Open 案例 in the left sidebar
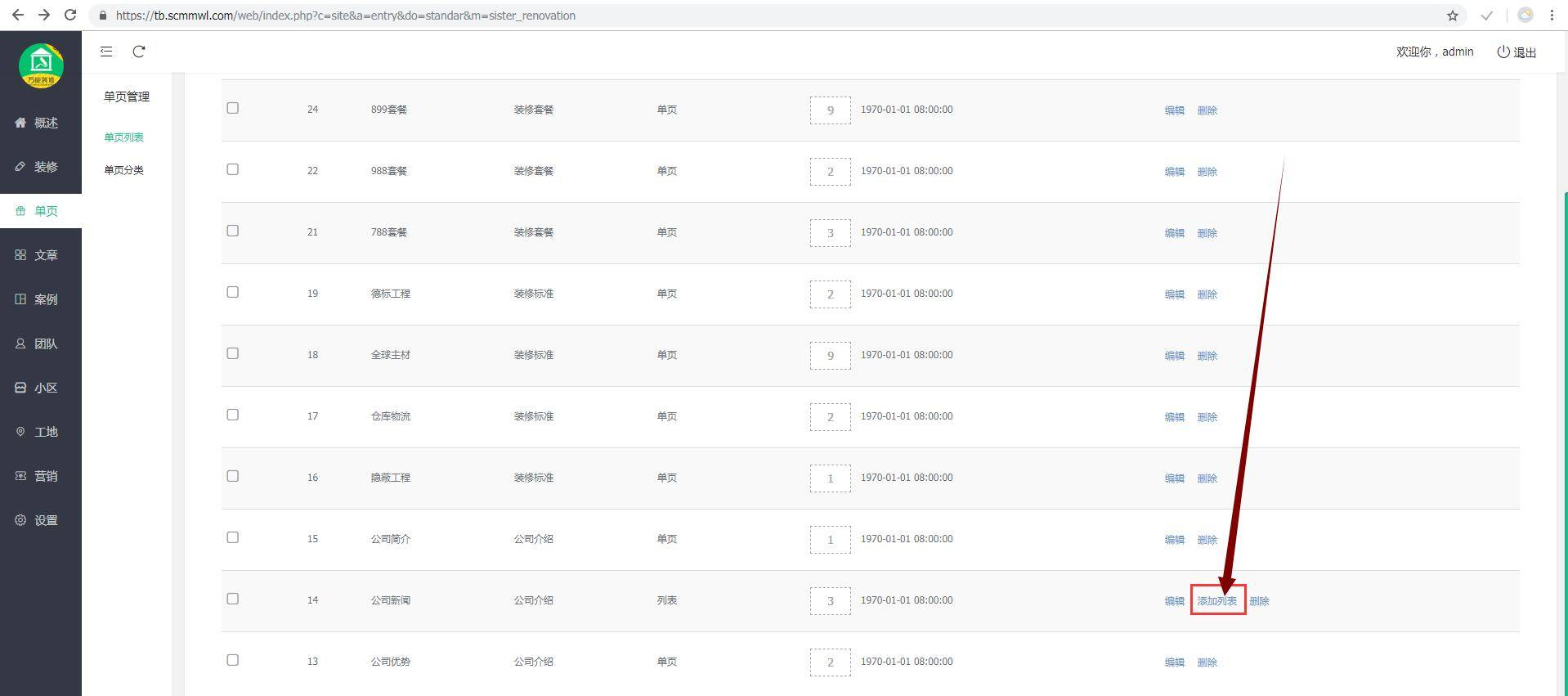The image size is (1568, 696). (41, 299)
